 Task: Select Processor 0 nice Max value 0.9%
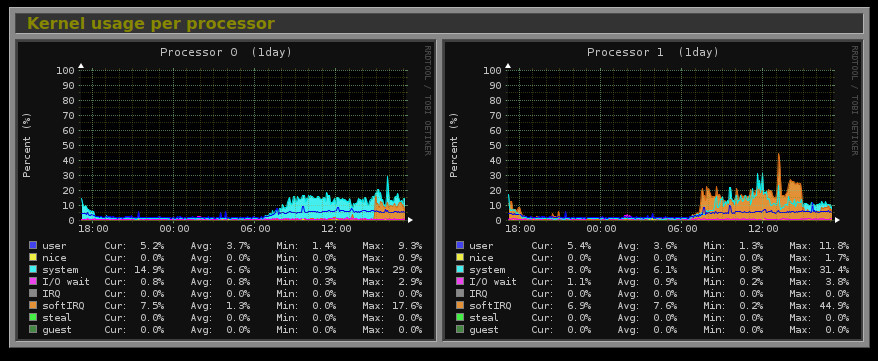(410, 257)
